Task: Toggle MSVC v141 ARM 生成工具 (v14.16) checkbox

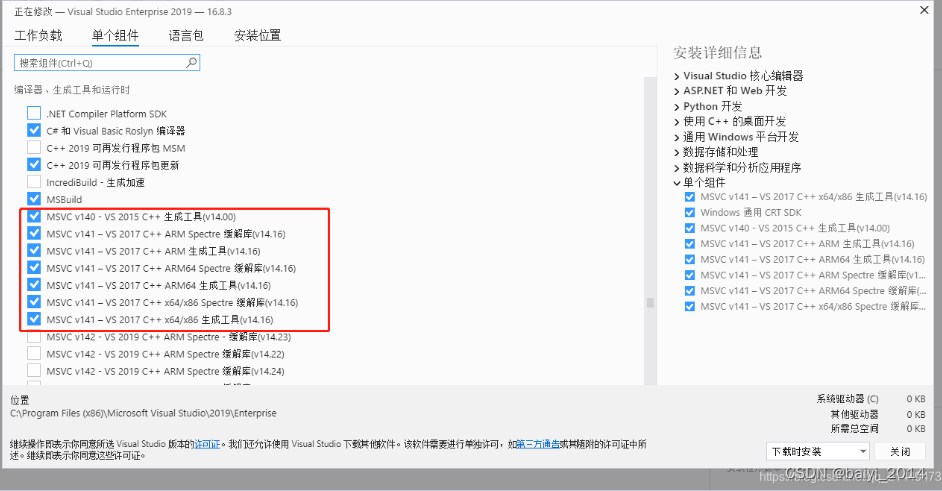Action: [x=34, y=251]
